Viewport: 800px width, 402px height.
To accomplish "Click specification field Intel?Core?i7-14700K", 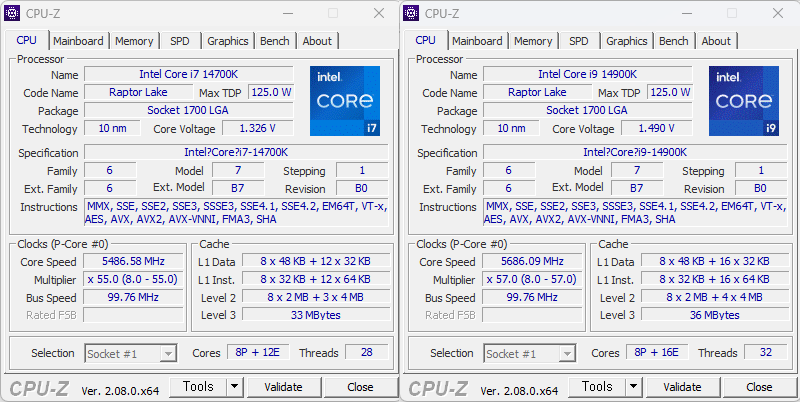I will [x=236, y=152].
